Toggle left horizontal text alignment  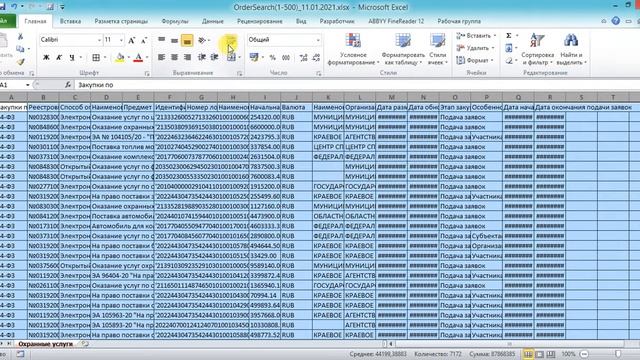tap(162, 58)
